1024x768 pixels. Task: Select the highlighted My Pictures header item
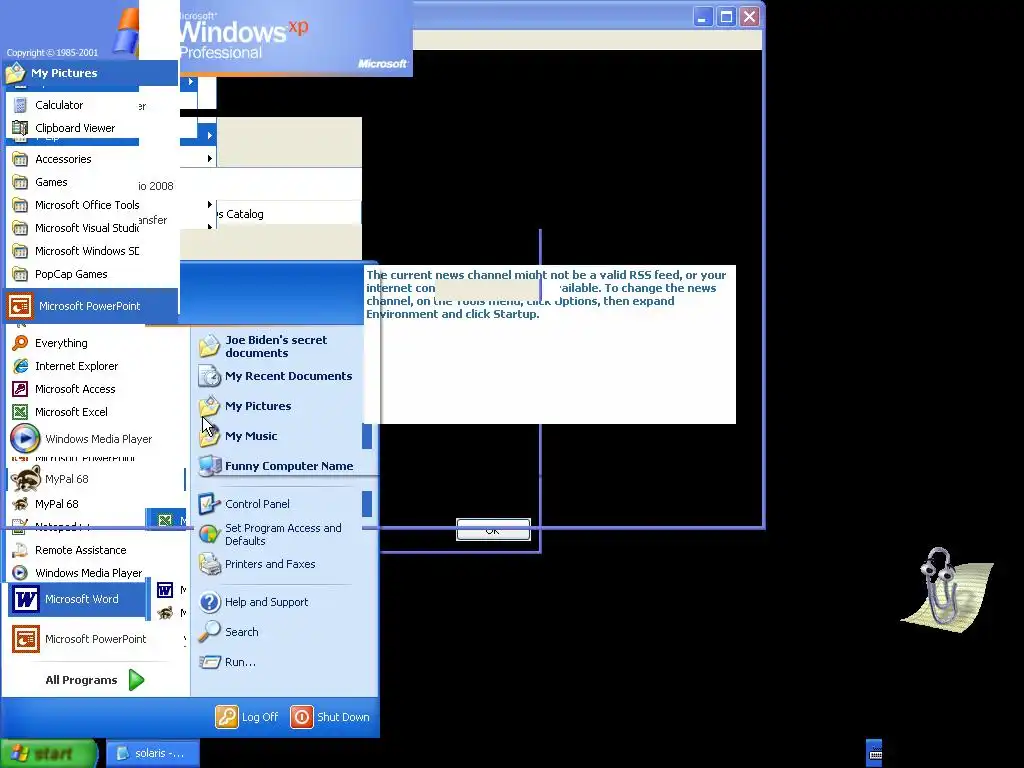click(x=91, y=73)
